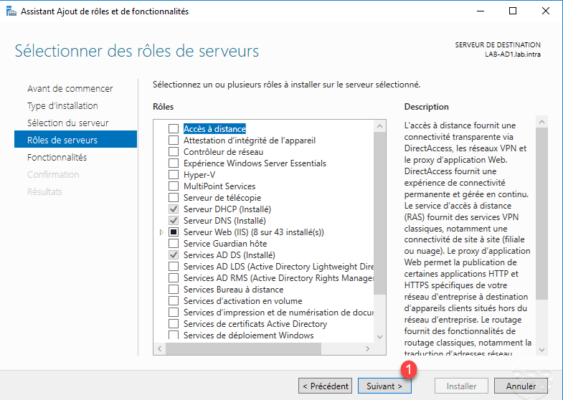Click the roles list vertical scrollbar thumb
The height and width of the screenshot is (400, 563).
[x=380, y=213]
